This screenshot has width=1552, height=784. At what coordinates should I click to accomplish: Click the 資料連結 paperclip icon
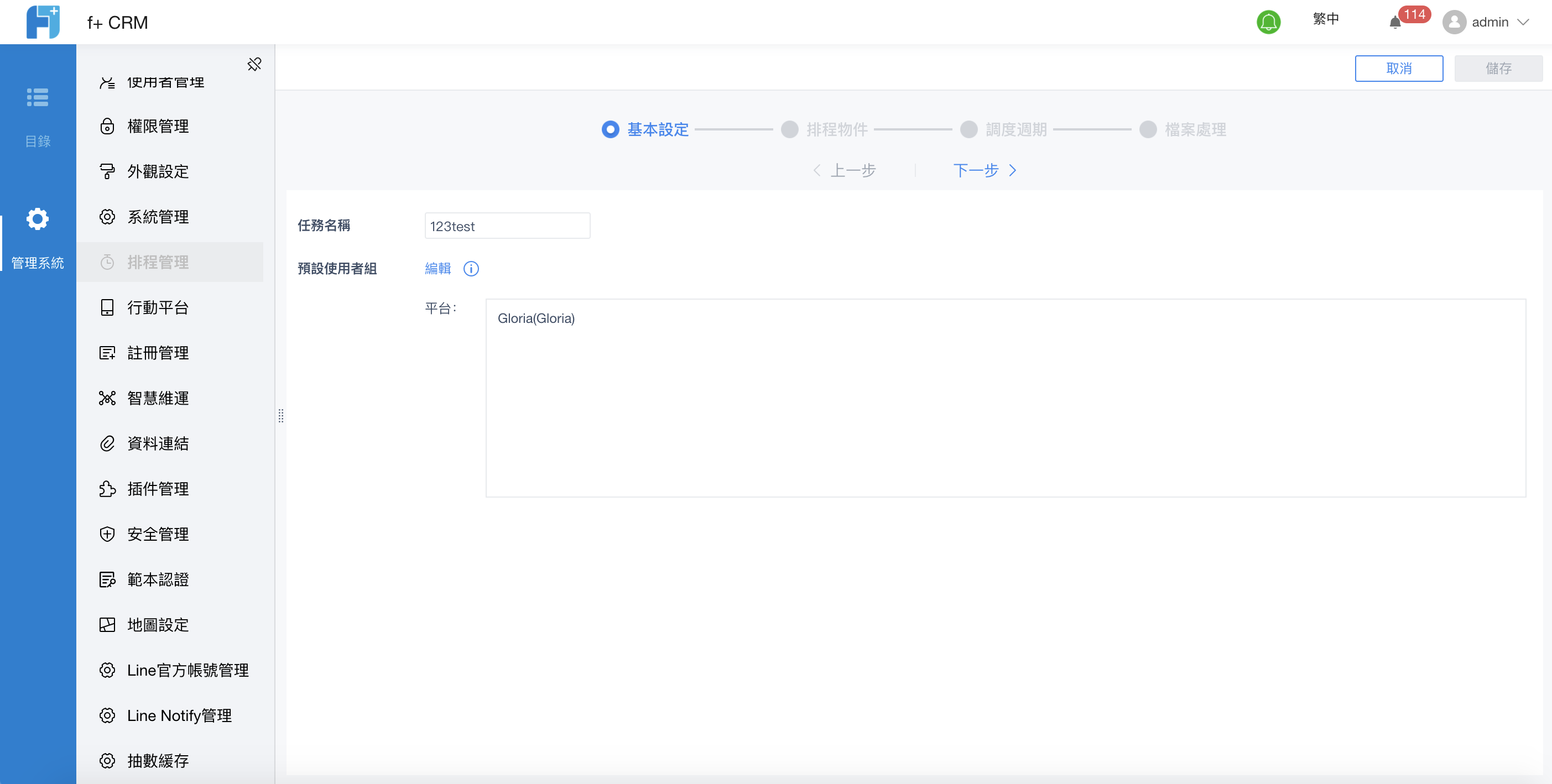pos(107,444)
